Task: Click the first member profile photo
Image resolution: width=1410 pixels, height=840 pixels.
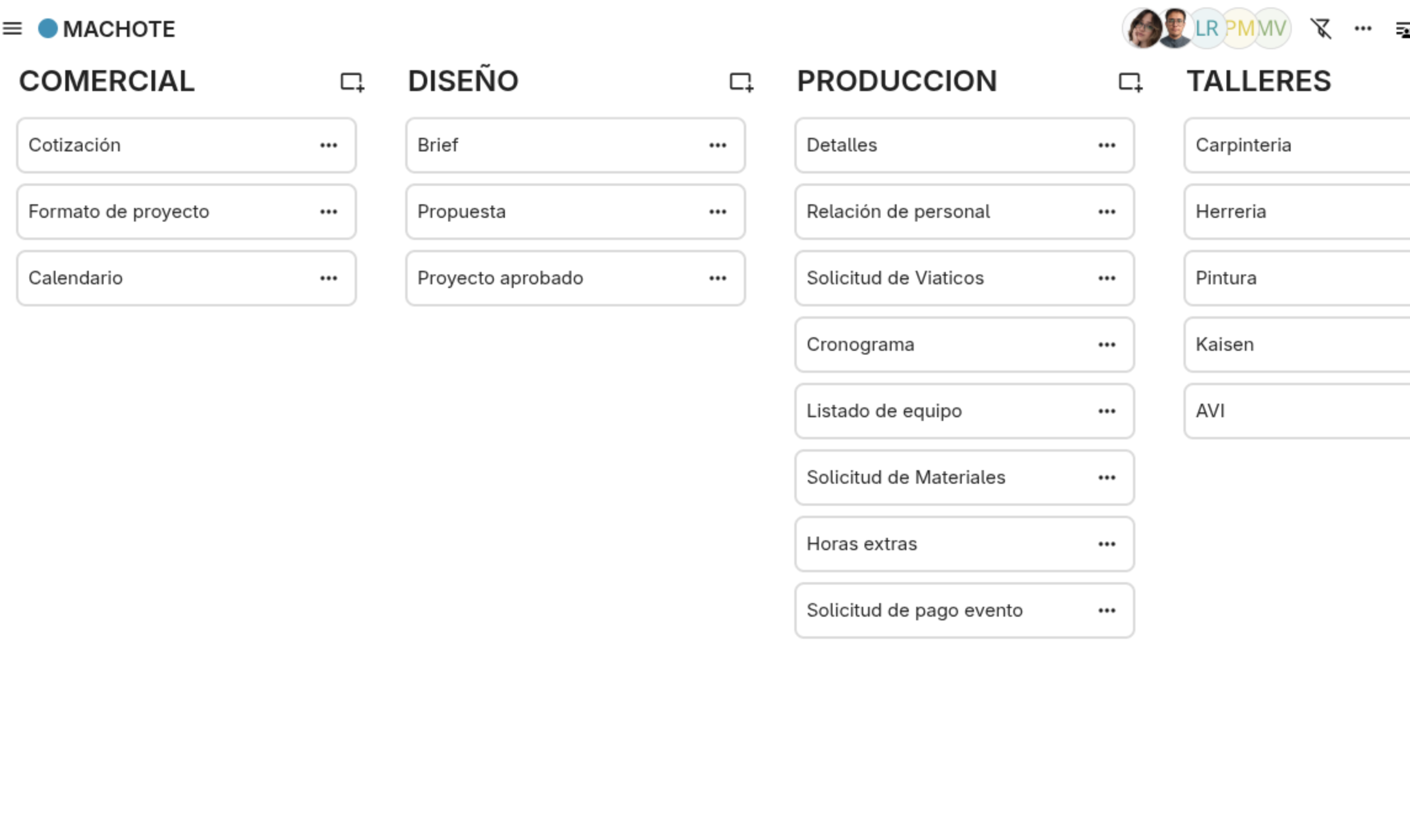Action: (x=1142, y=28)
